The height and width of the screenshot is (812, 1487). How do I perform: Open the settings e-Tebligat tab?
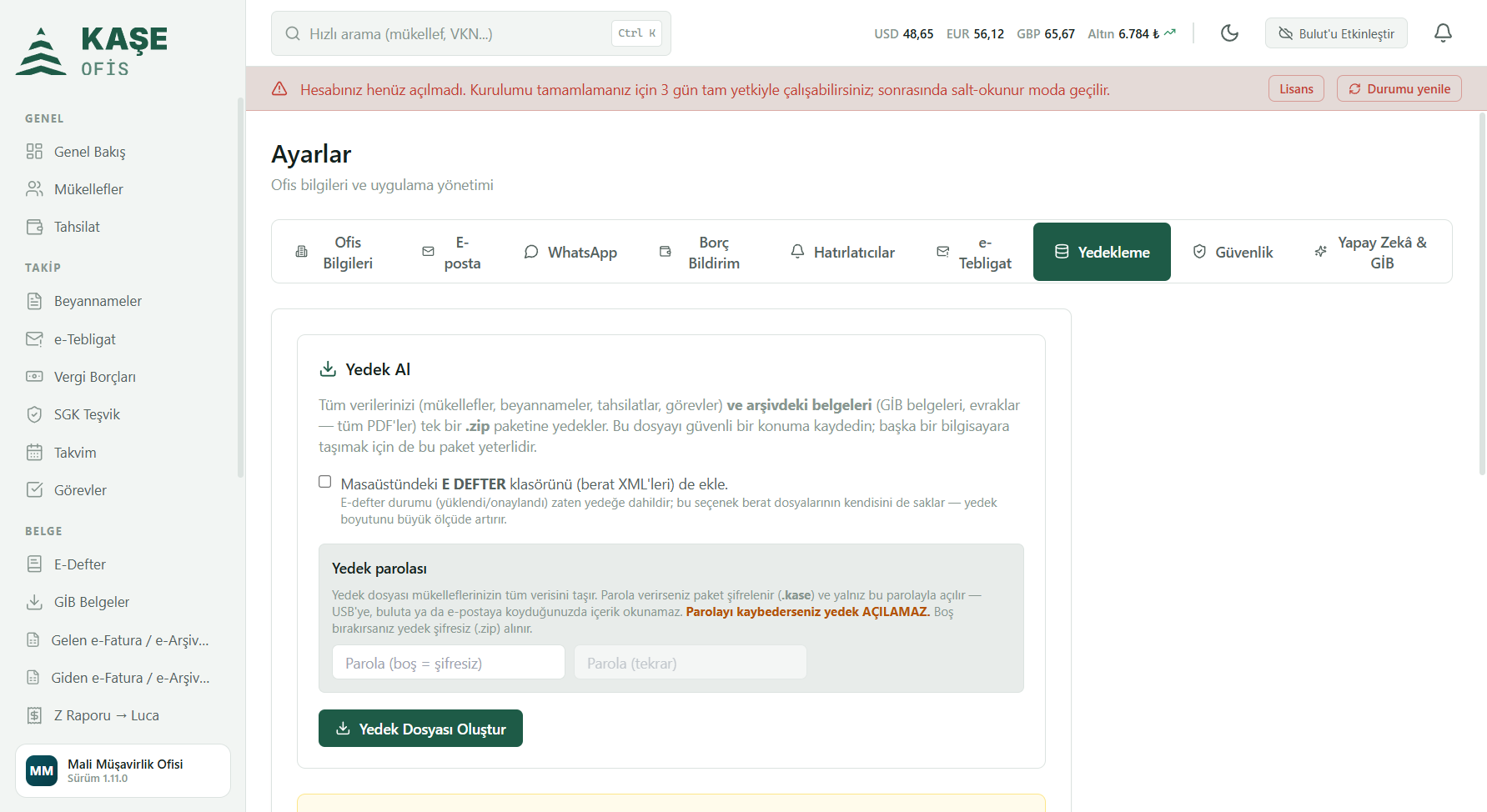[974, 252]
